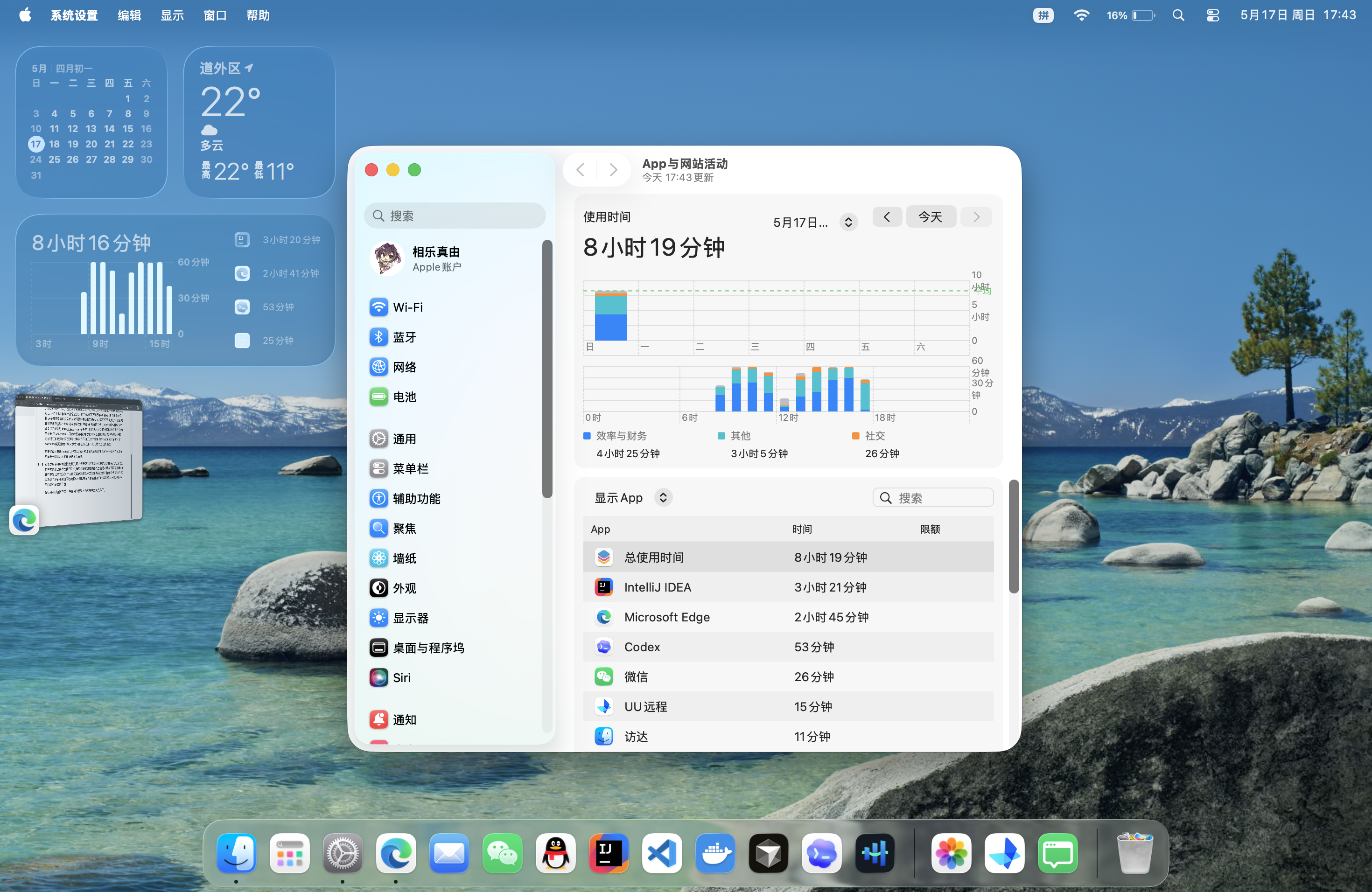Screen dimensions: 1372x892
Task: Select the Microsoft Edge usage row
Action: pos(788,617)
